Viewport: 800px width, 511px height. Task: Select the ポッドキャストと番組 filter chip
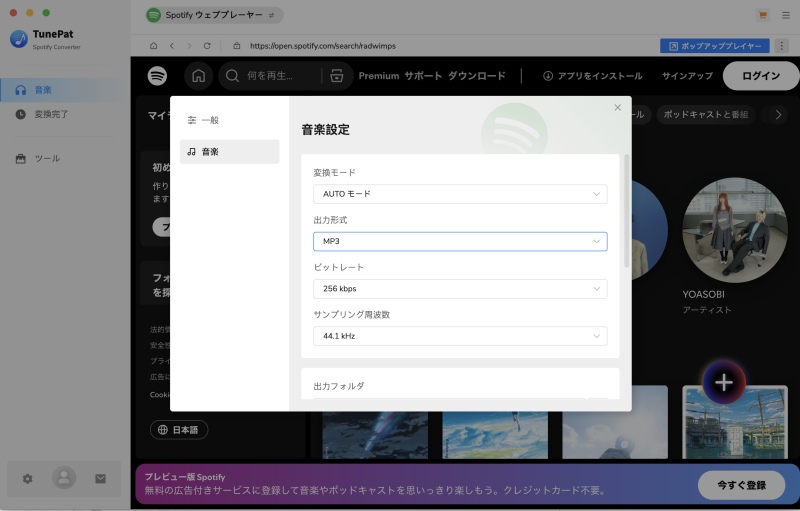click(706, 115)
